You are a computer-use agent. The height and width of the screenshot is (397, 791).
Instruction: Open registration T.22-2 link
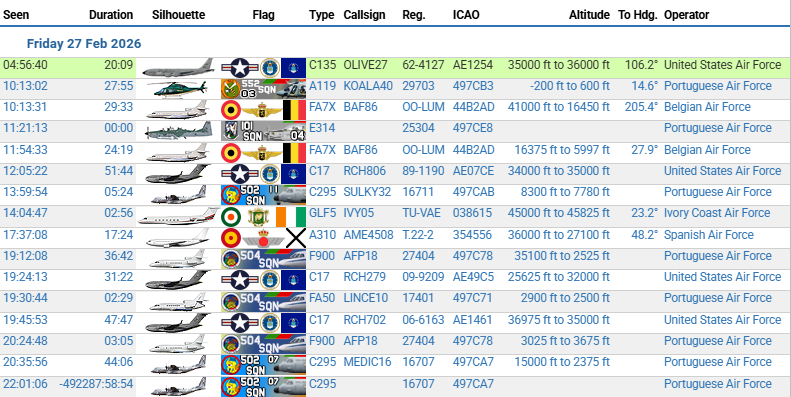pos(418,235)
